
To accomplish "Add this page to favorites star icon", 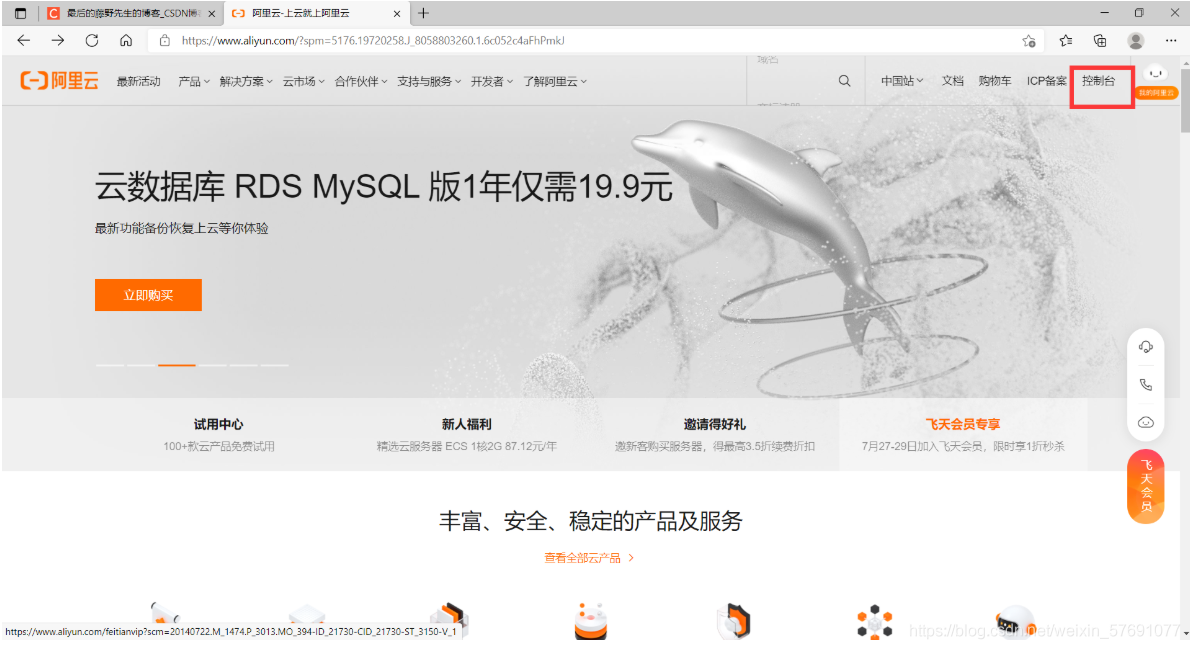I will [1029, 41].
